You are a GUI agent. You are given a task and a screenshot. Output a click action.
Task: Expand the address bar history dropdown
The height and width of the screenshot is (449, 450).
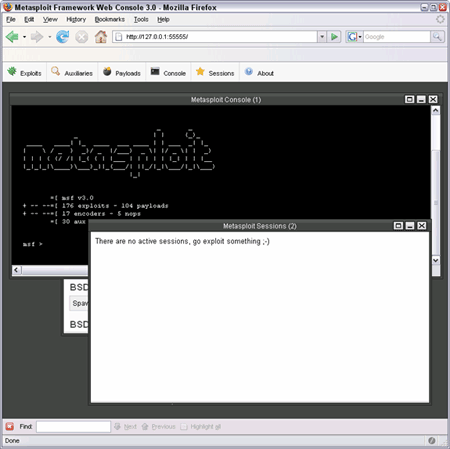(x=322, y=37)
